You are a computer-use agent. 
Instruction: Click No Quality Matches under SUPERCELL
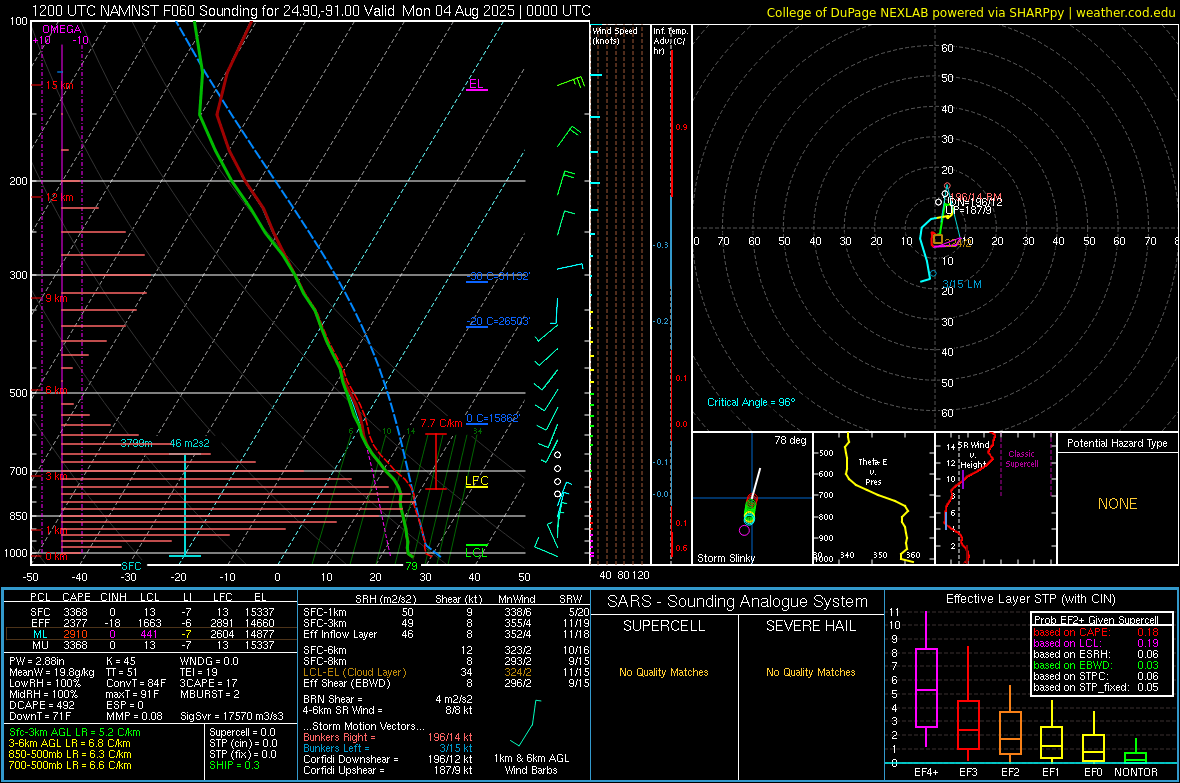click(664, 672)
